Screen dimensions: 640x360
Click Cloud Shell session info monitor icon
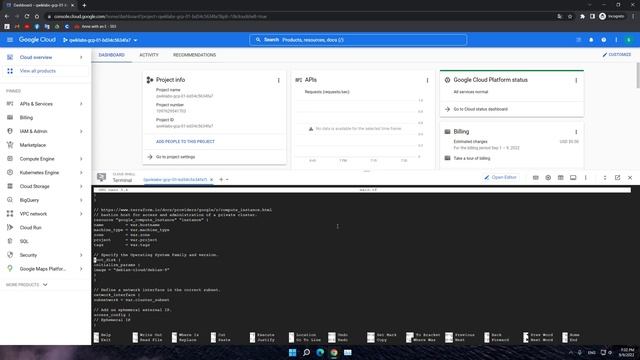point(573,178)
